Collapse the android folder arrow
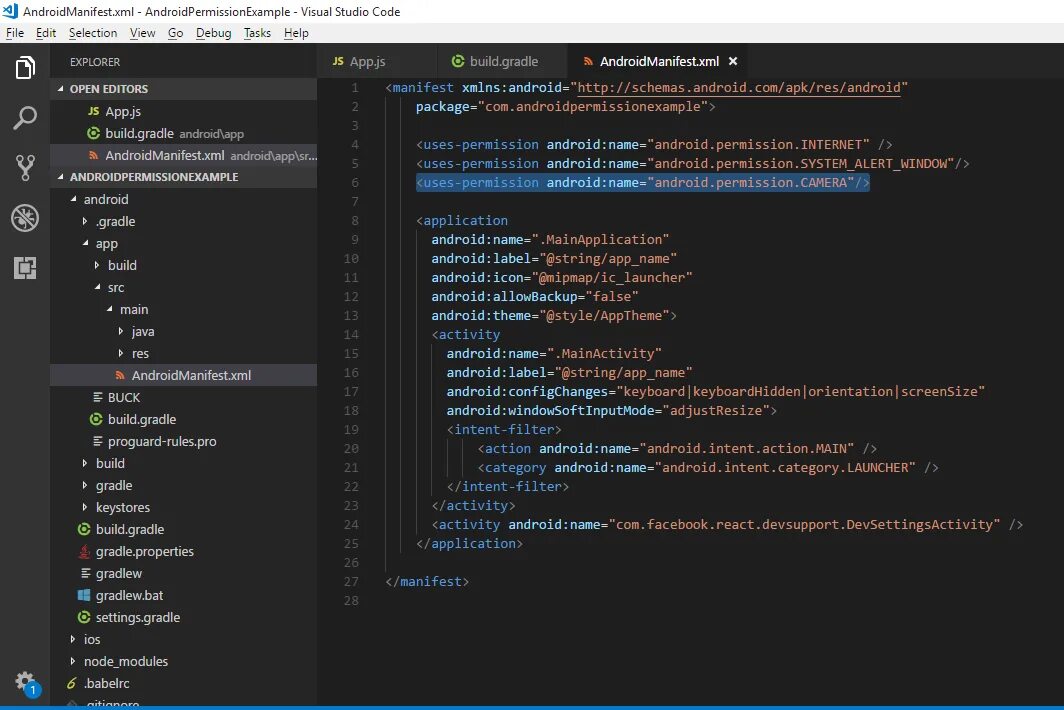The height and width of the screenshot is (710, 1064). pos(73,199)
